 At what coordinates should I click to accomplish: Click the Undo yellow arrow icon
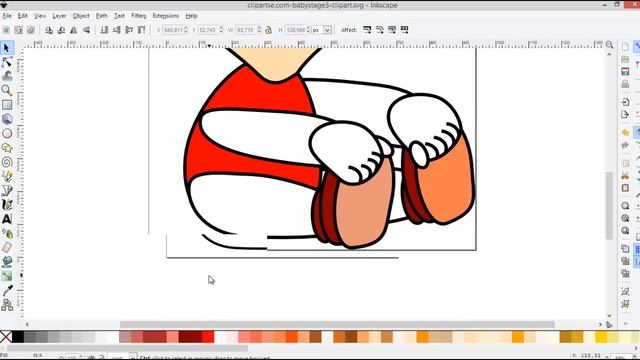(625, 133)
